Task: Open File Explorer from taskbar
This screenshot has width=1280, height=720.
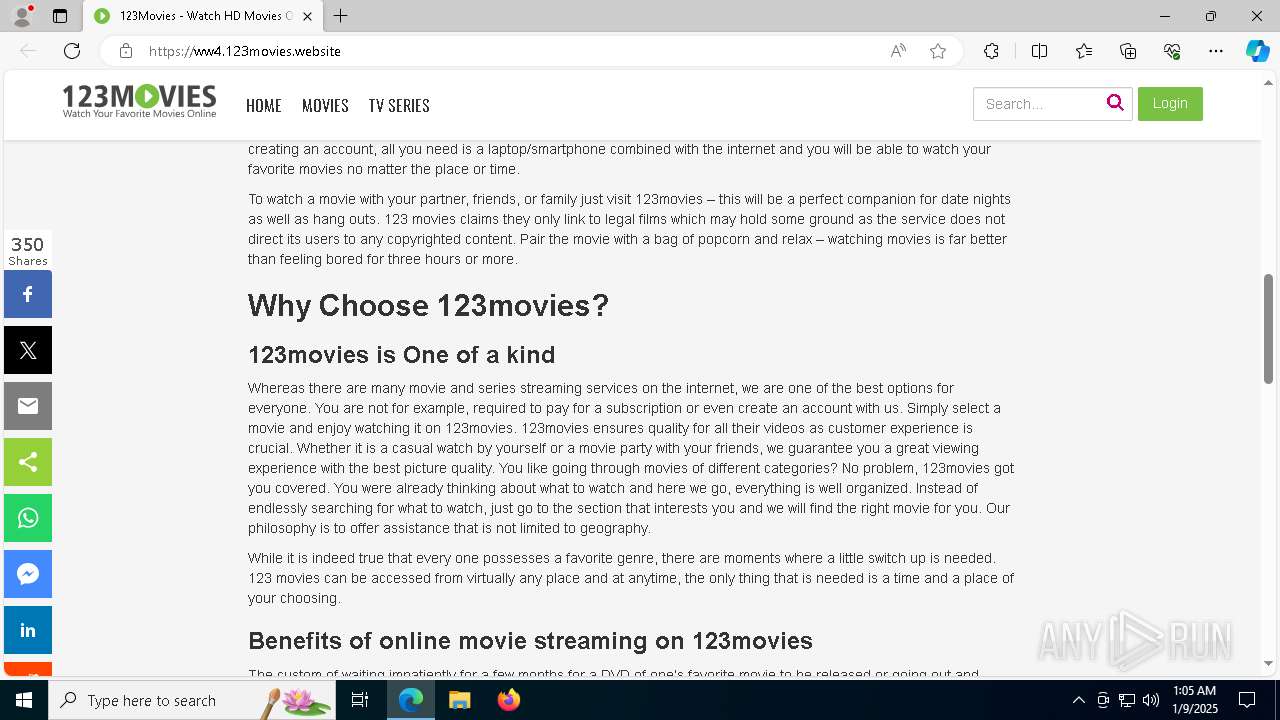Action: (459, 700)
